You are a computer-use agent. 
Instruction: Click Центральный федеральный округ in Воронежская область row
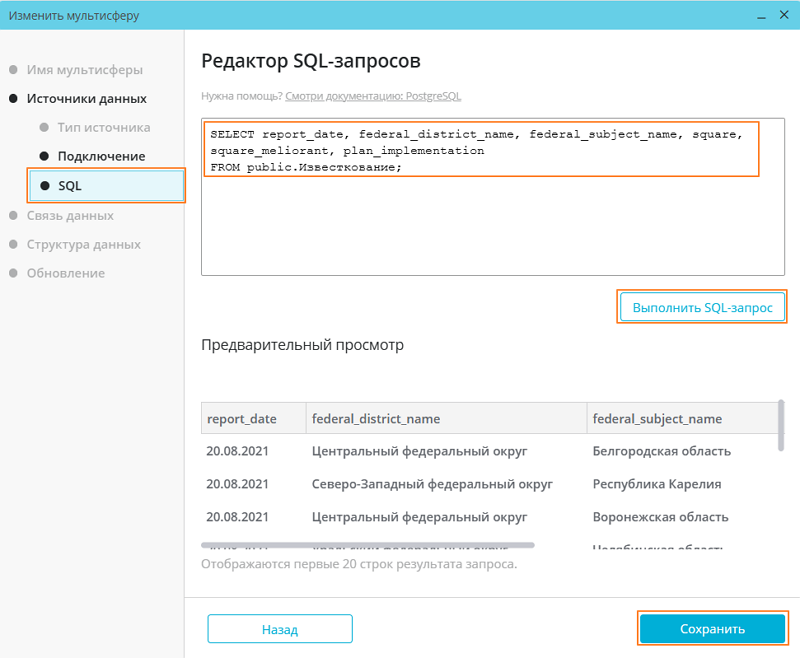coord(419,517)
